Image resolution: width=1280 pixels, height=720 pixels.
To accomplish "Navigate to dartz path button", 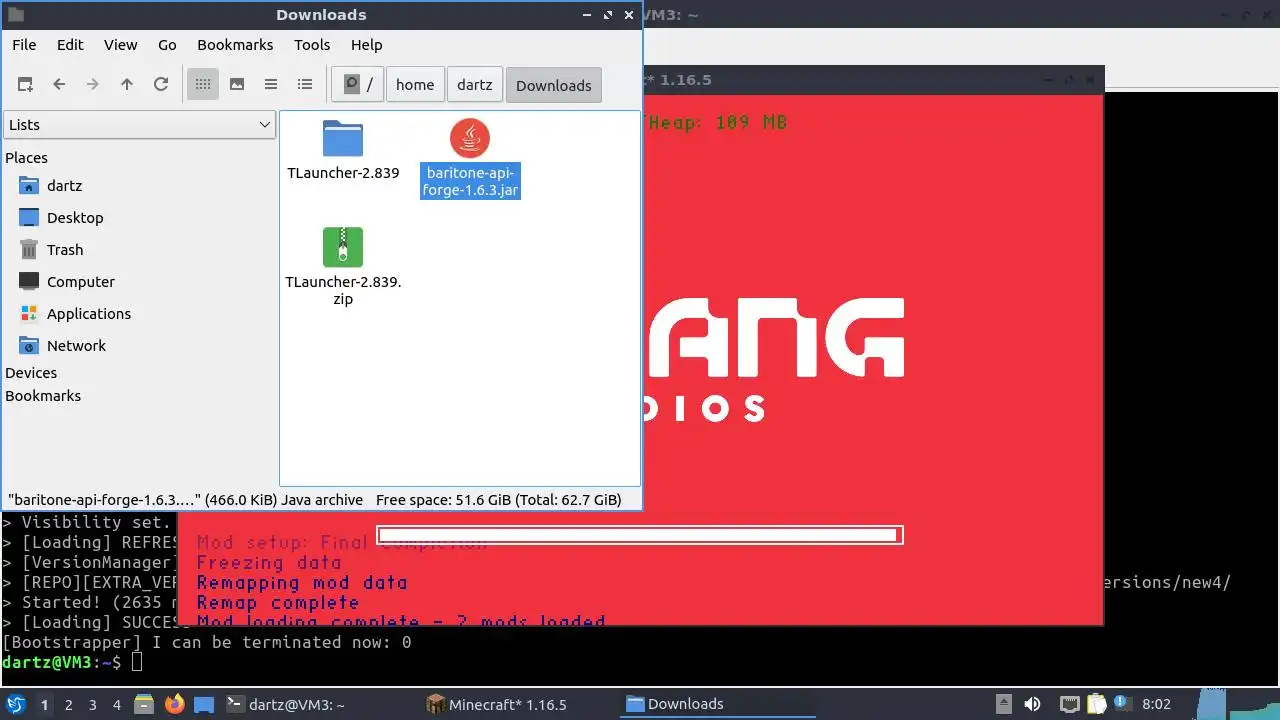I will (475, 85).
